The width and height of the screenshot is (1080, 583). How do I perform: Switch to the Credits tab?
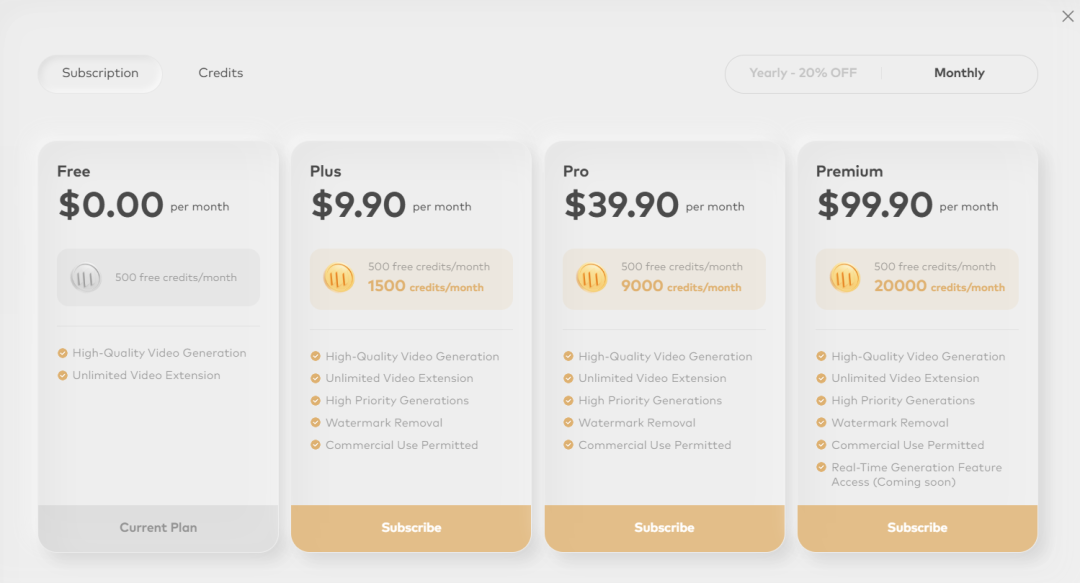pos(220,73)
